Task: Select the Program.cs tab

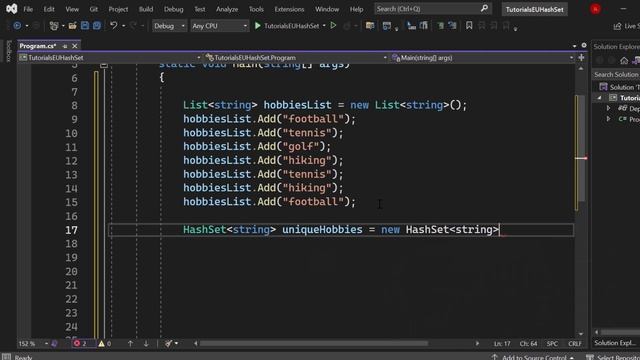Action: [x=38, y=46]
